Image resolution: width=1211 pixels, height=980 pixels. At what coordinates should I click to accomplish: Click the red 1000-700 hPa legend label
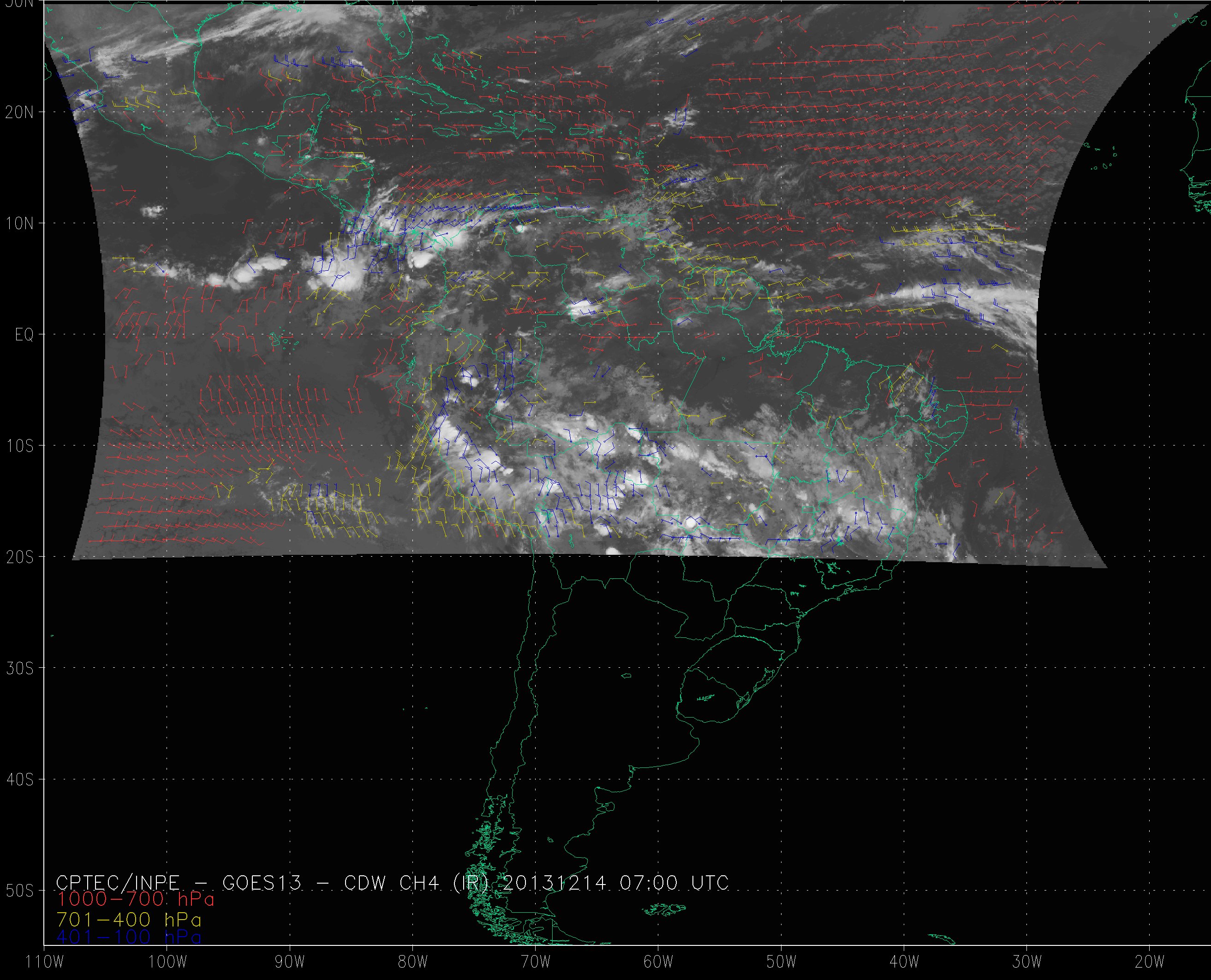coord(136,899)
